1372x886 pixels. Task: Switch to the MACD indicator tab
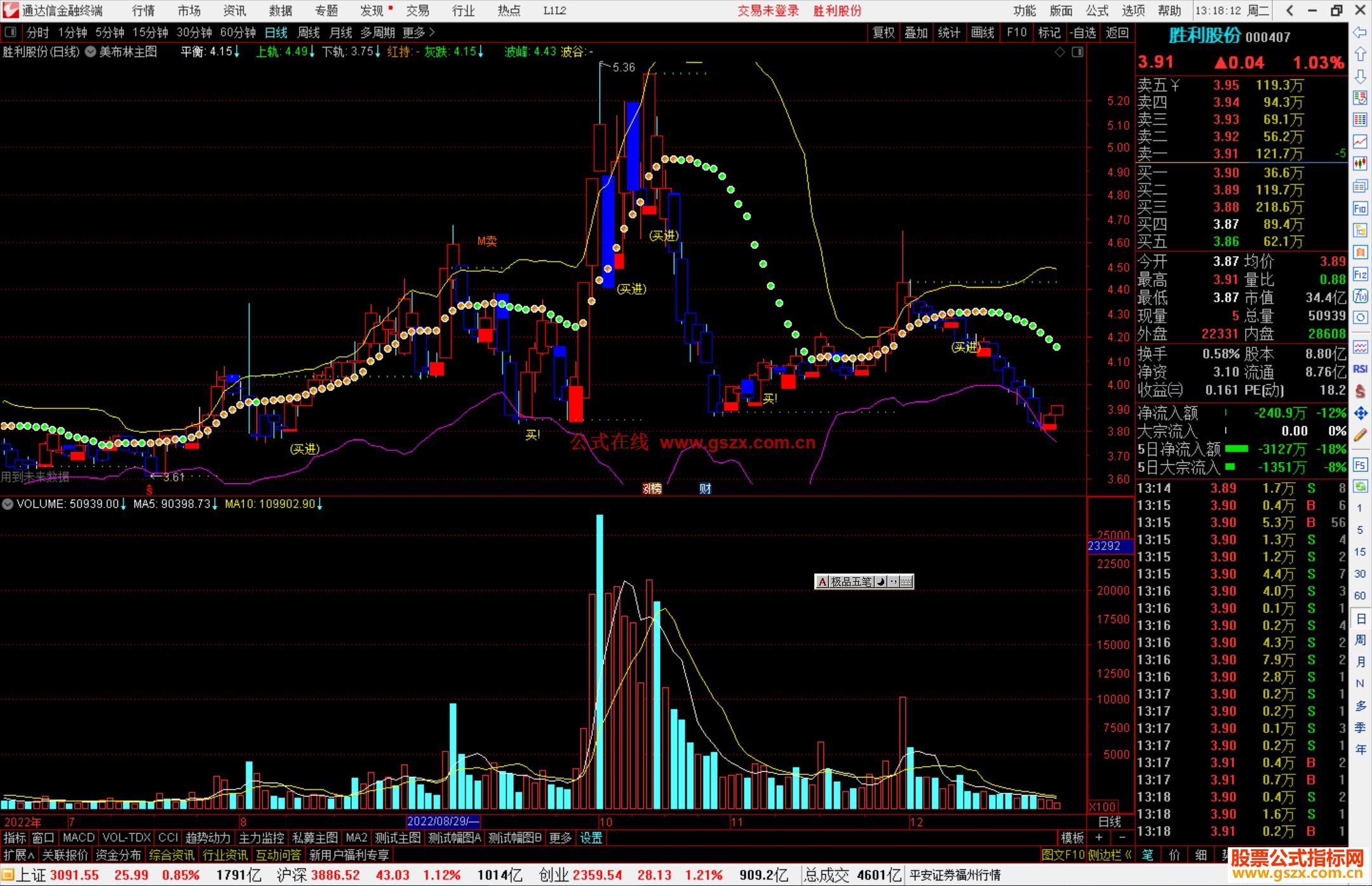pos(78,838)
